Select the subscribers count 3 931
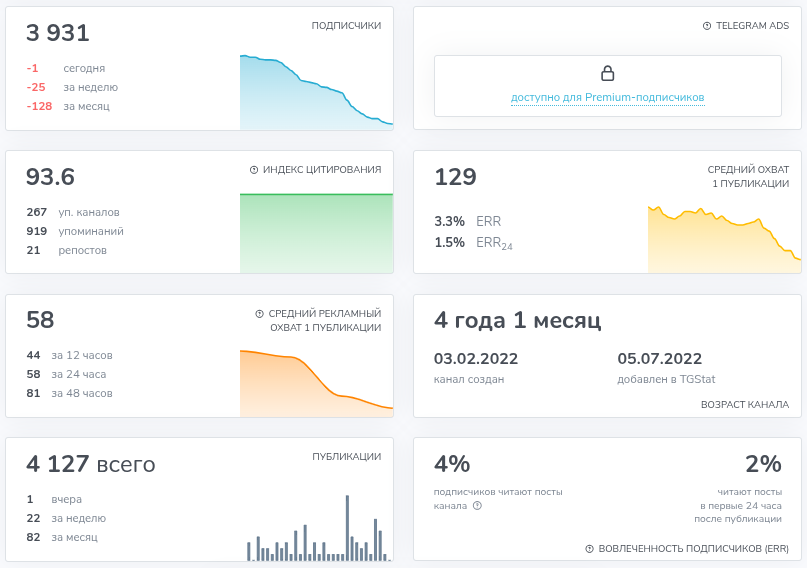Screen dimensions: 807x568 click(58, 33)
